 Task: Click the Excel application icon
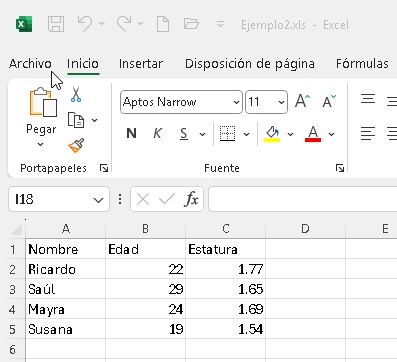coord(24,24)
